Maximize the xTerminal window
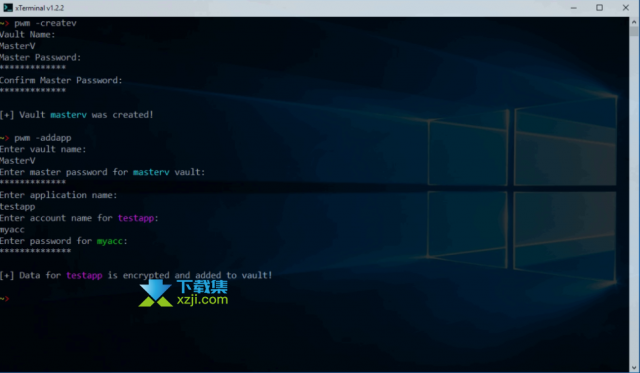 (599, 8)
